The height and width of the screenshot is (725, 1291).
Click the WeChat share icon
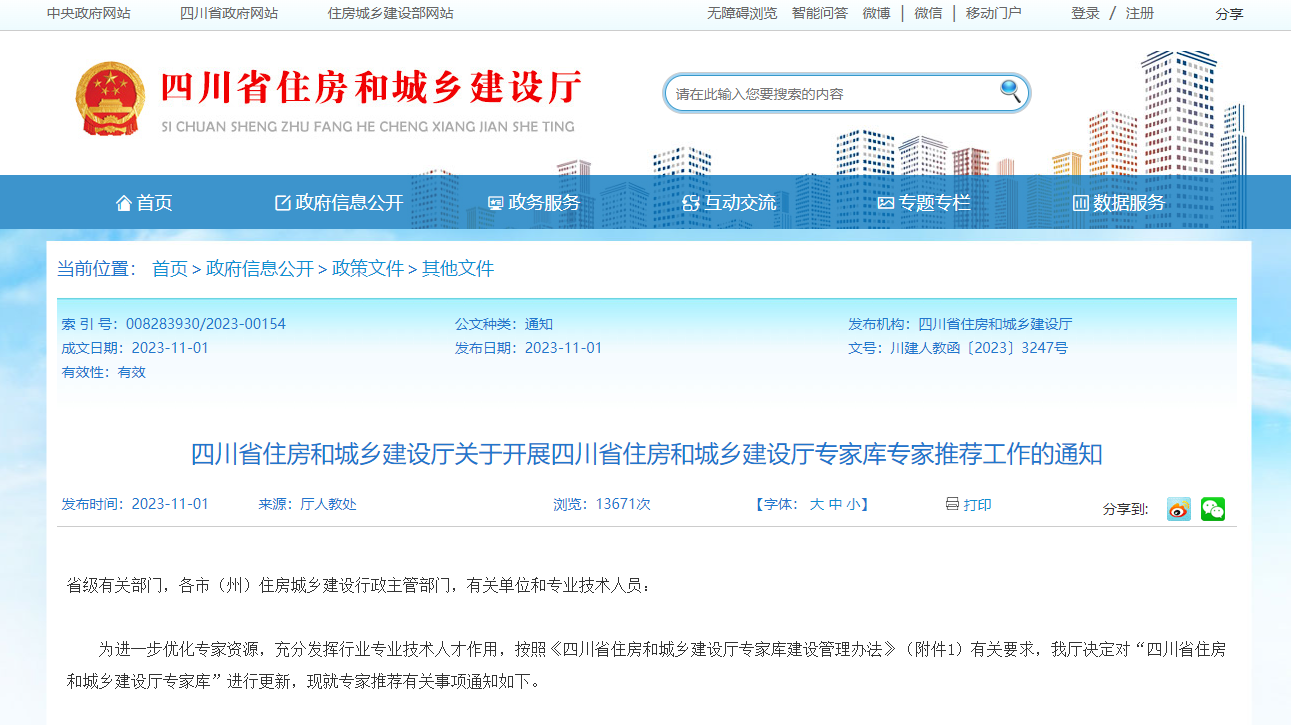tap(1213, 509)
